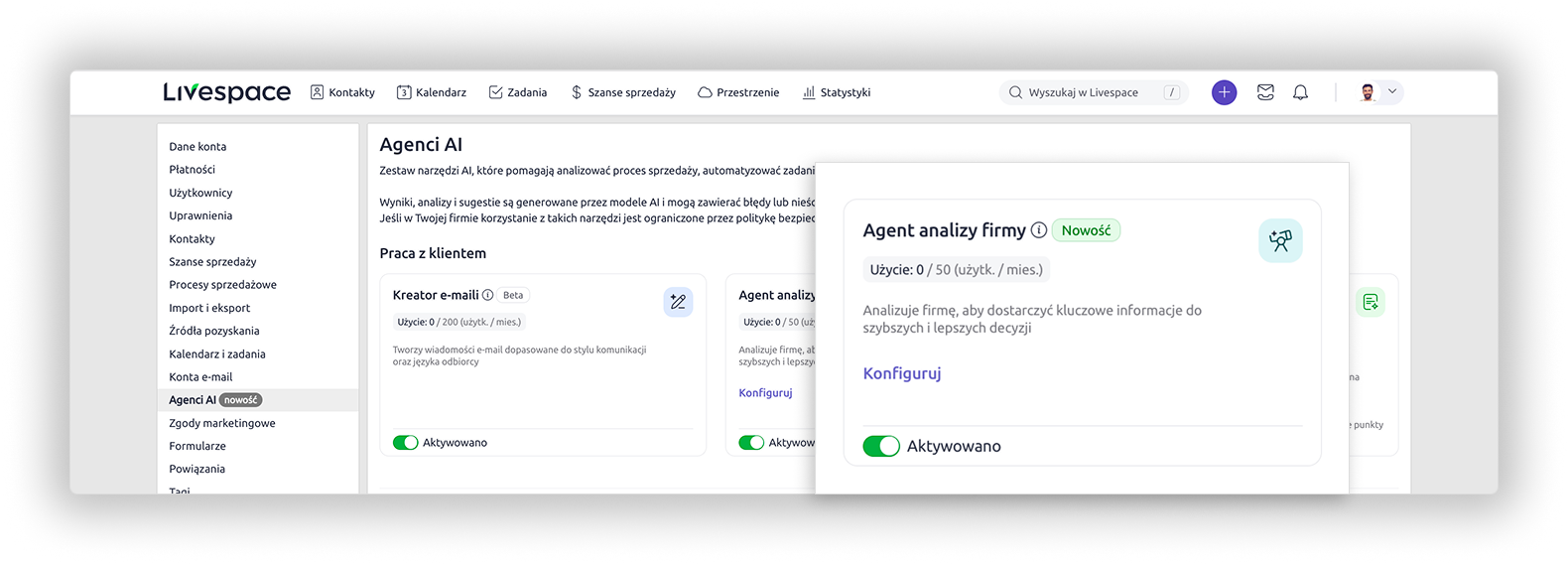Open Statystyki in the top navigation
The height and width of the screenshot is (564, 1568).
[837, 92]
